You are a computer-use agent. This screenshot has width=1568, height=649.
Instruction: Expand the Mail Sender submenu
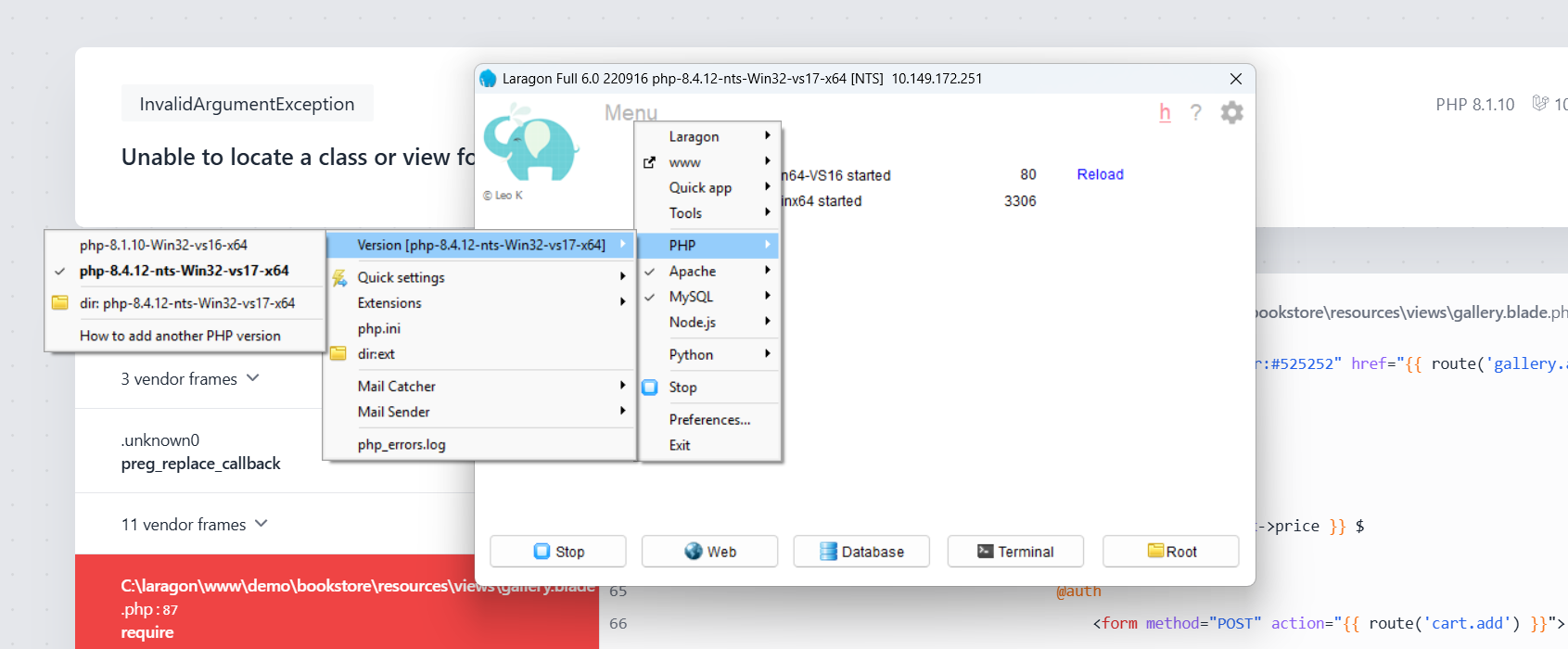(480, 412)
